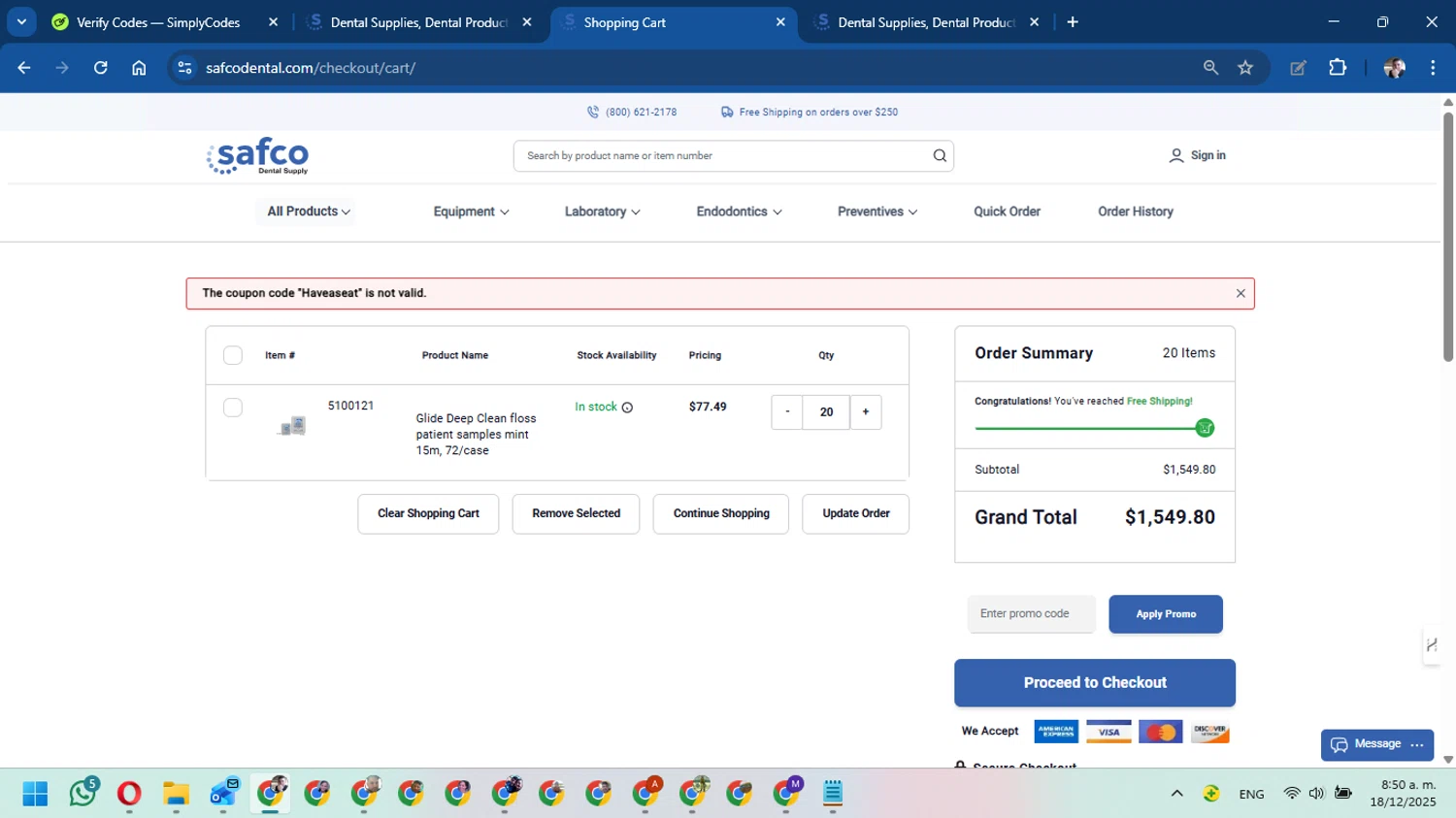
Task: Close the Shopping Cart tab
Action: [x=780, y=21]
